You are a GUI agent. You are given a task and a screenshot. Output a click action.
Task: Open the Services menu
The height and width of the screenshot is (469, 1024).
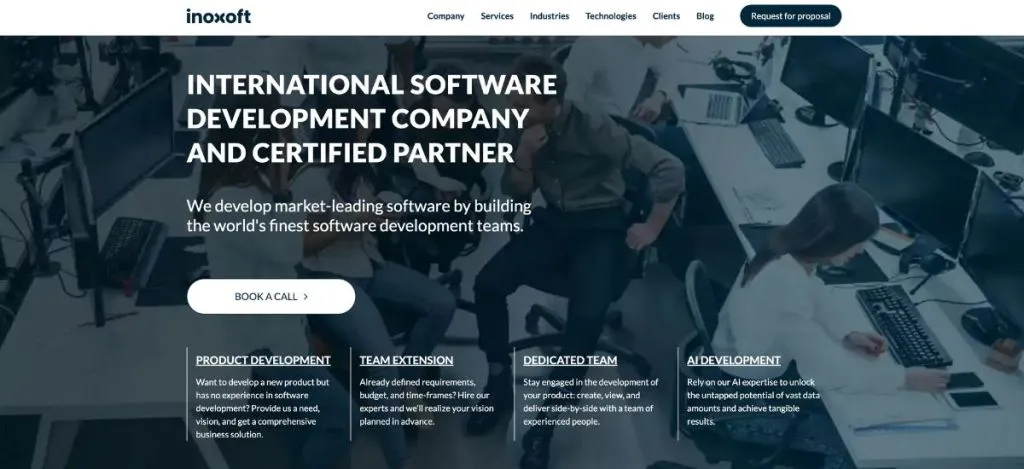[x=497, y=16]
